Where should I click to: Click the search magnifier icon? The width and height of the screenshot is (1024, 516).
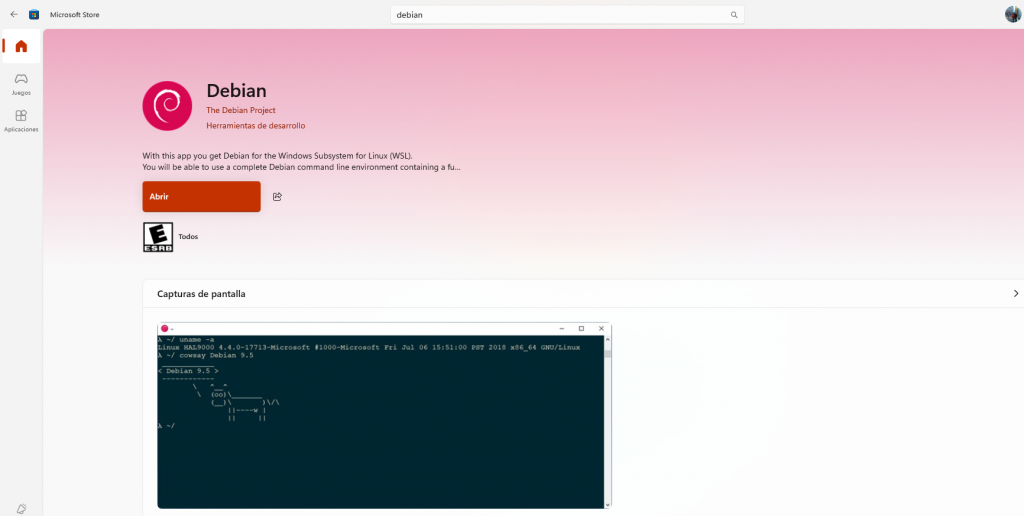click(734, 15)
